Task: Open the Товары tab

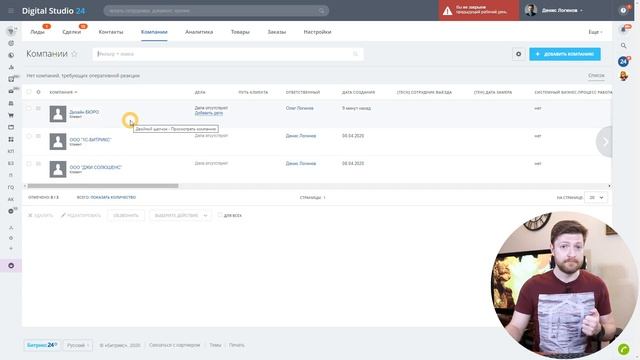Action: (x=240, y=32)
